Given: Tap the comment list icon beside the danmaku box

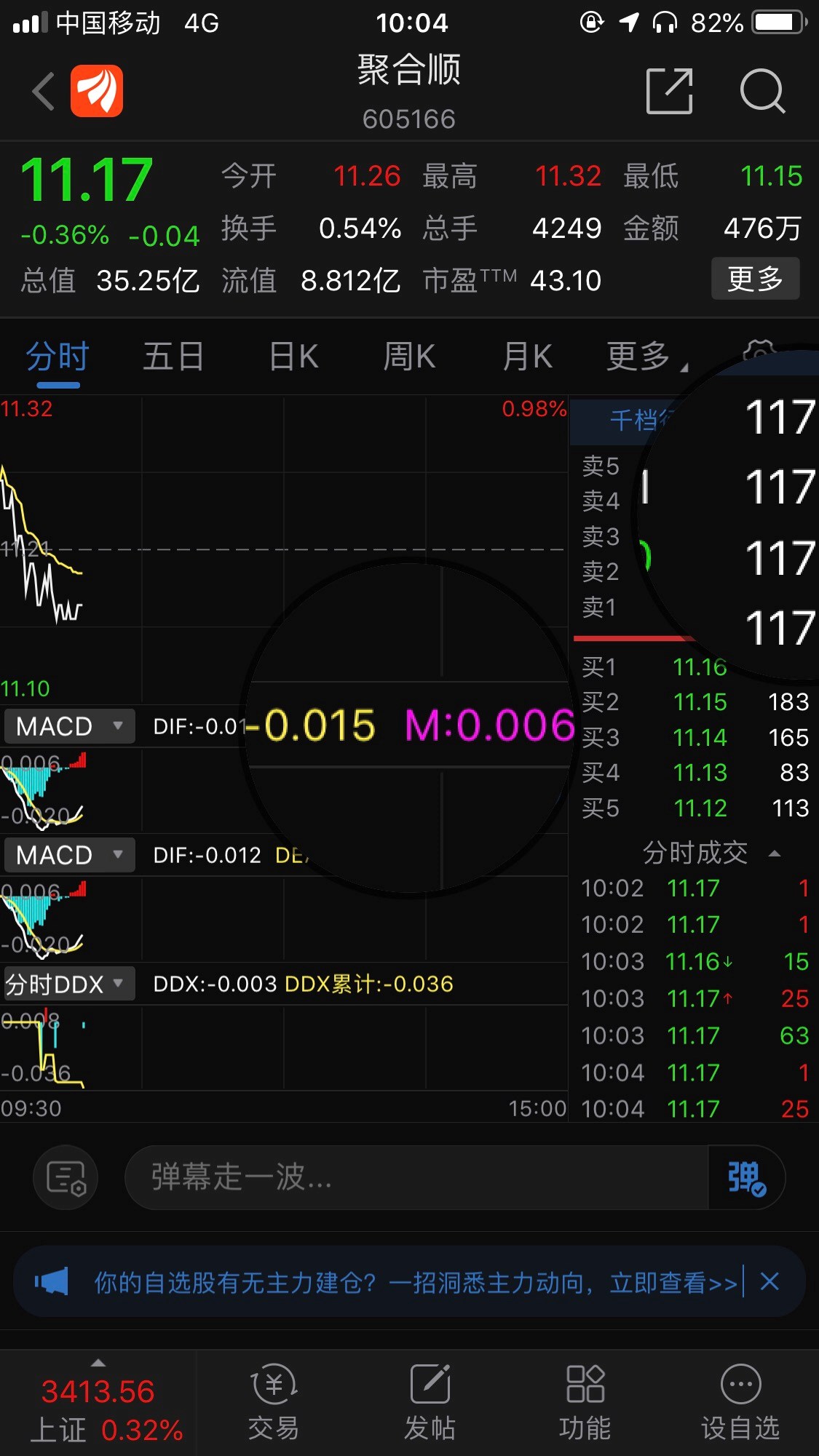Looking at the screenshot, I should click(x=66, y=1177).
